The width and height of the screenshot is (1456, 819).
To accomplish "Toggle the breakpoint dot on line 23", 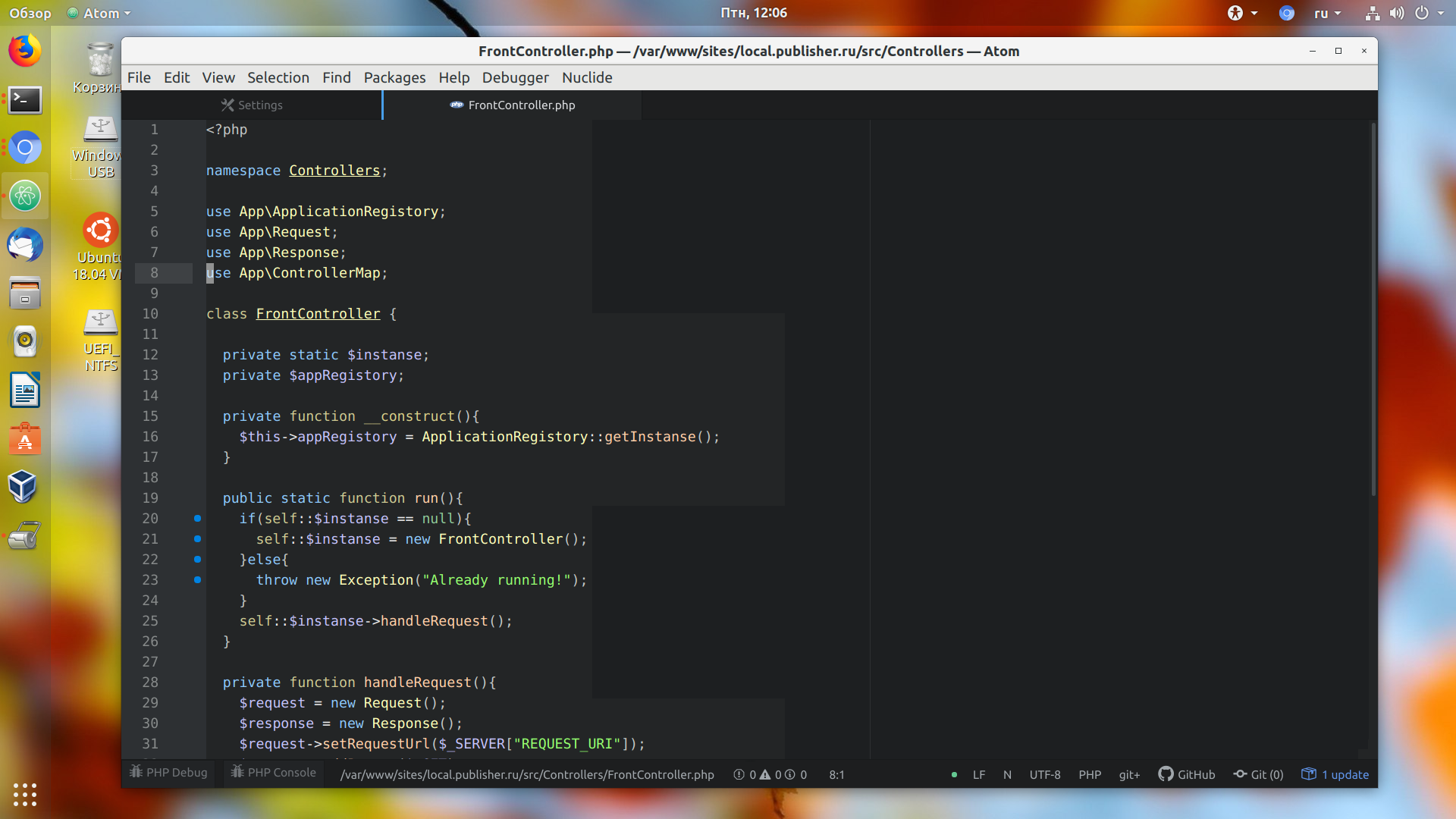I will click(x=197, y=580).
